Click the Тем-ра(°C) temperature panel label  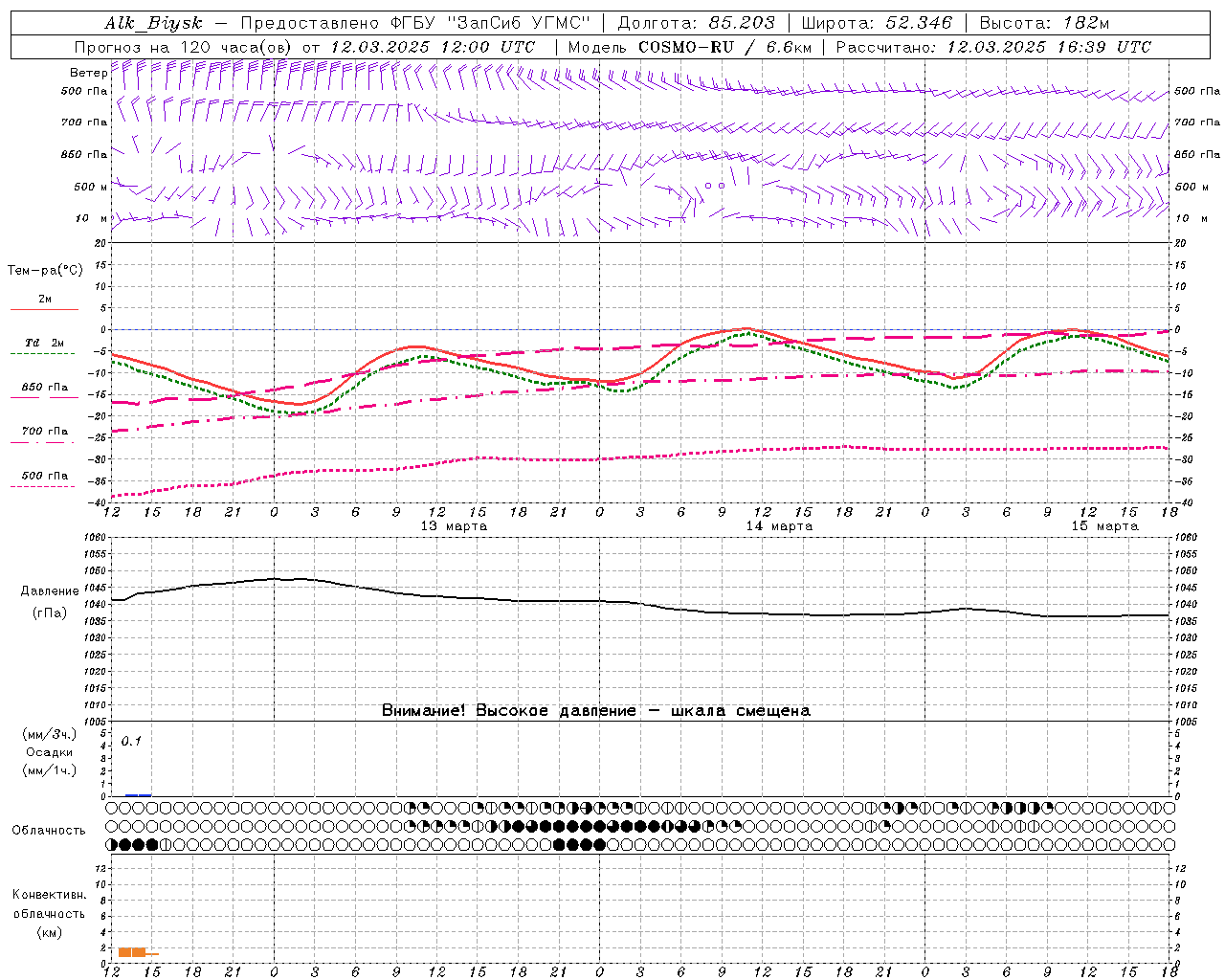45,271
